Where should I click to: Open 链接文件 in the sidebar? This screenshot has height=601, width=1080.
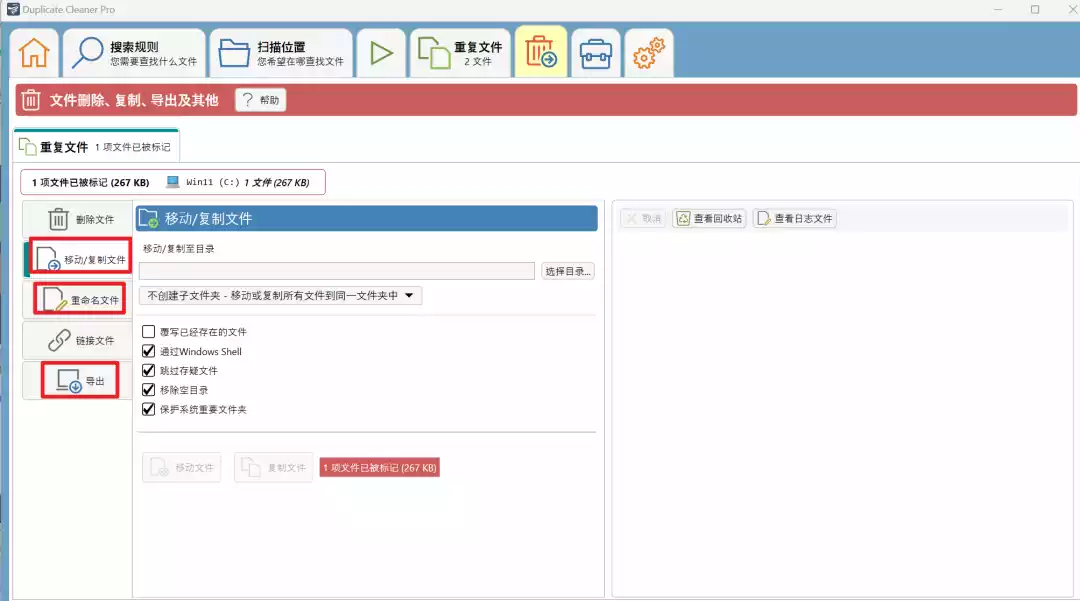click(x=78, y=340)
